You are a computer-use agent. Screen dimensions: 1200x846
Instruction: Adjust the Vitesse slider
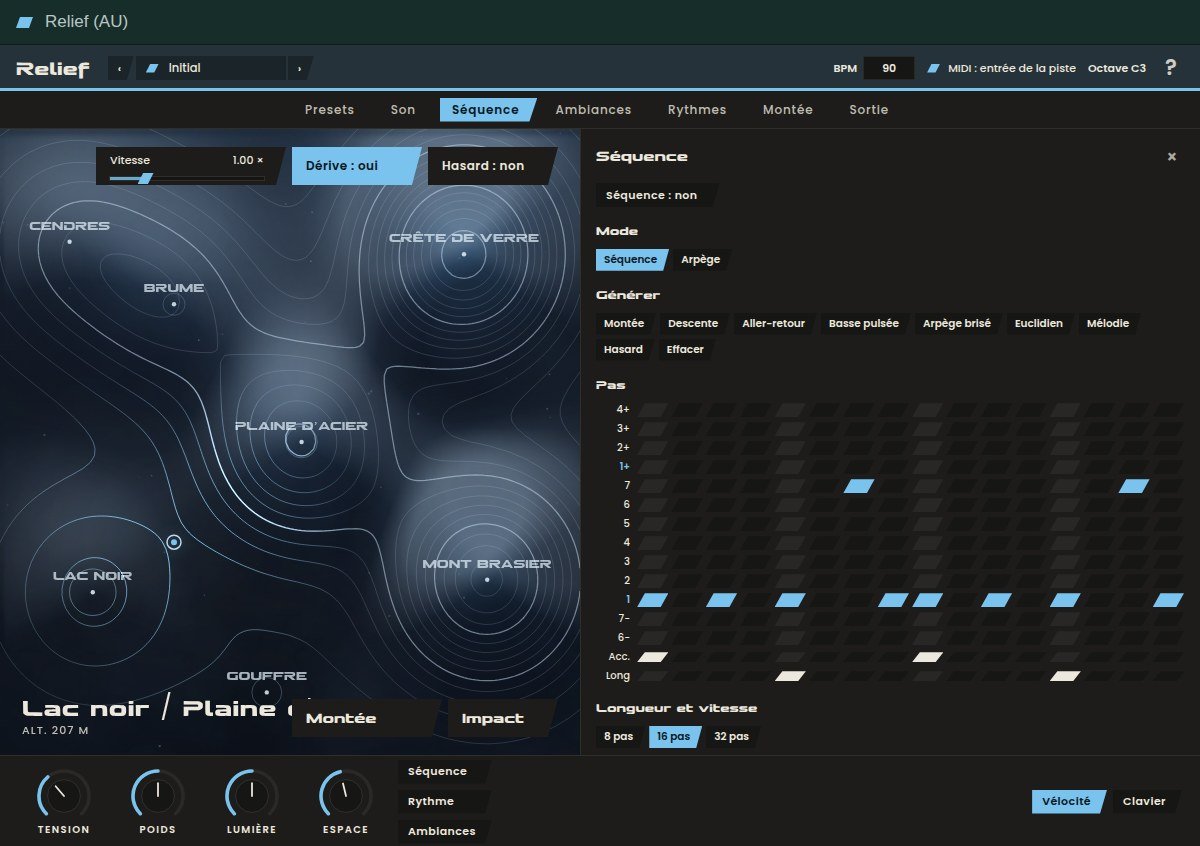[x=187, y=179]
